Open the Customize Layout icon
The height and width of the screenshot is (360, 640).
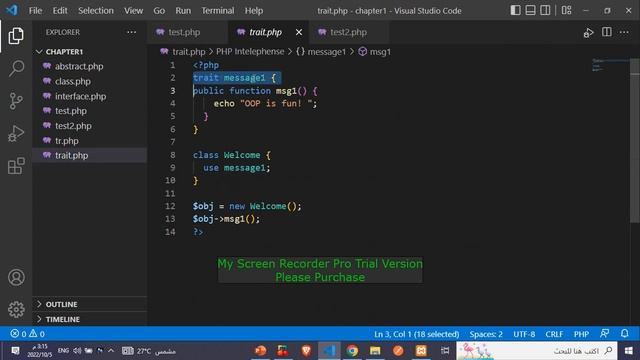point(567,10)
